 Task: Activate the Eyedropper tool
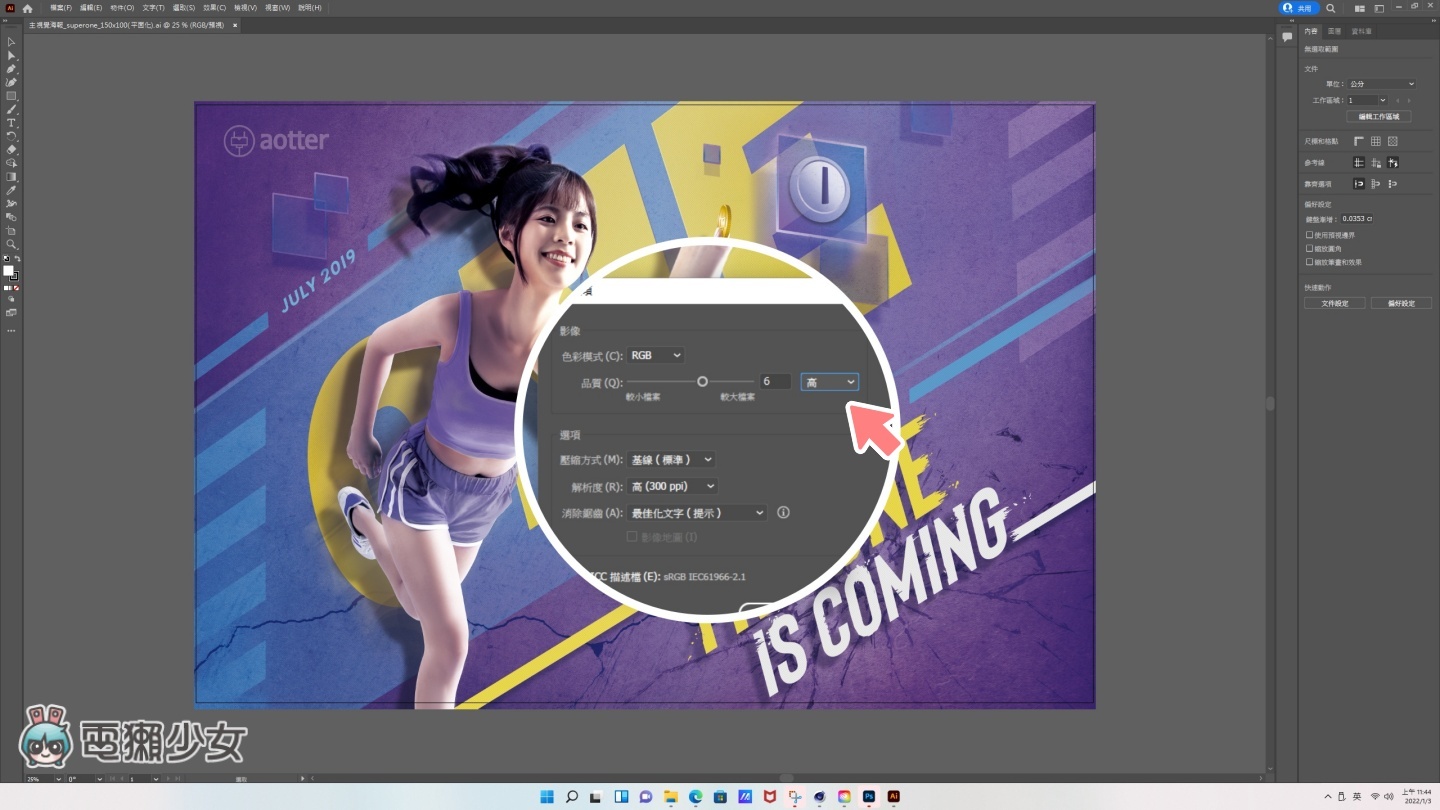tap(11, 190)
